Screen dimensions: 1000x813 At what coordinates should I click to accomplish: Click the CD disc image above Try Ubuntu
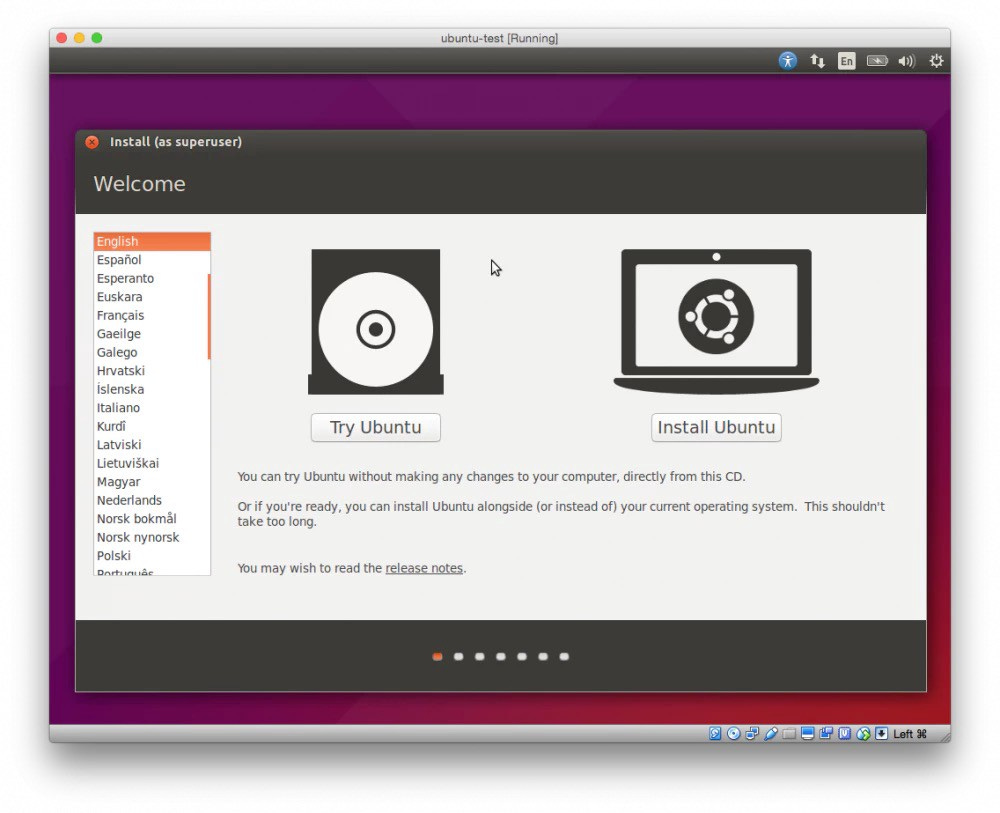coord(376,322)
